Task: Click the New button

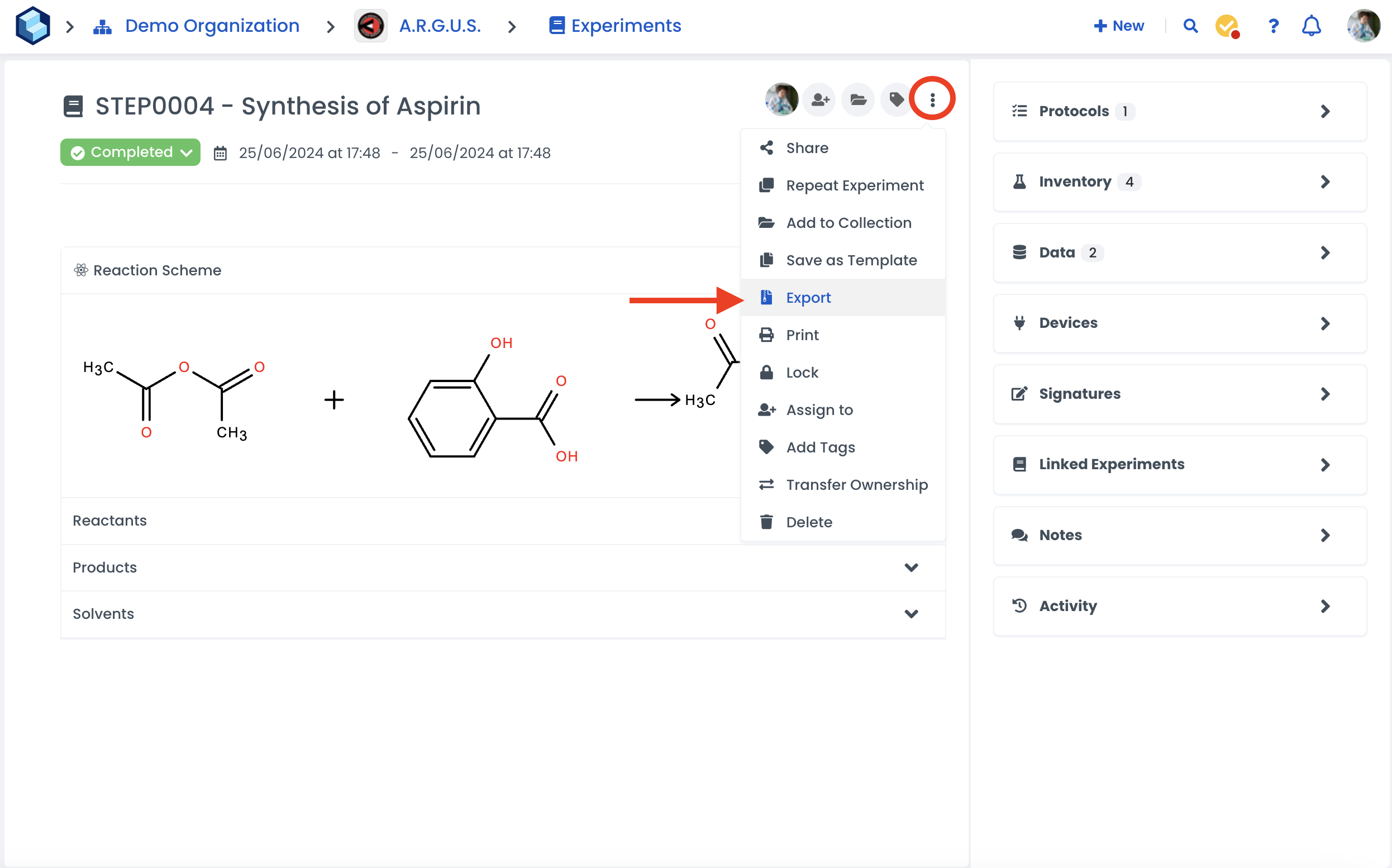Action: point(1119,26)
